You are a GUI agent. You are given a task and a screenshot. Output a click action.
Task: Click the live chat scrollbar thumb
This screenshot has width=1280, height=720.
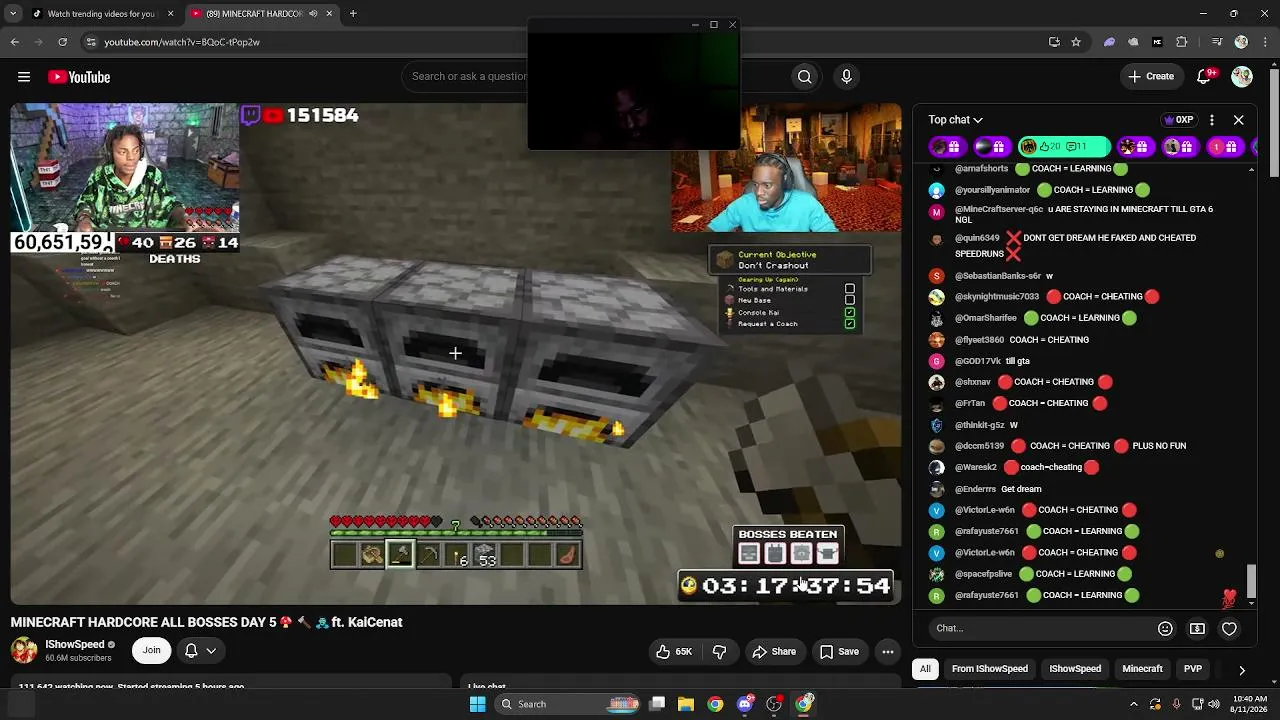tap(1251, 580)
